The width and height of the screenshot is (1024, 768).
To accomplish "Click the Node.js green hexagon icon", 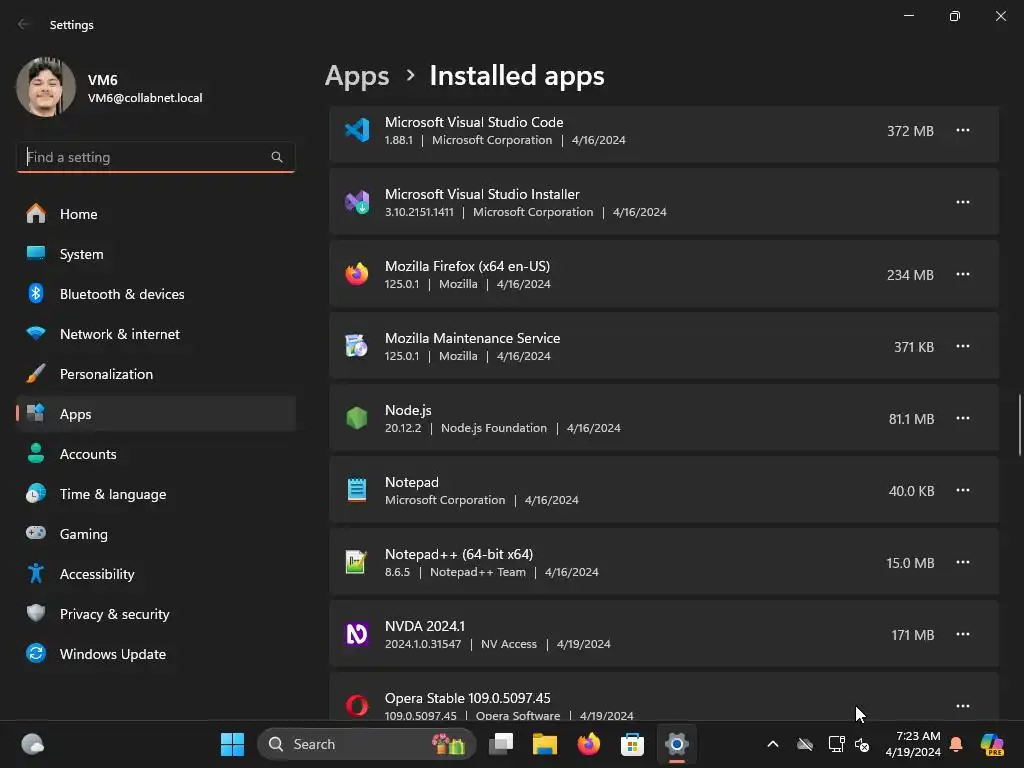I will tap(357, 418).
